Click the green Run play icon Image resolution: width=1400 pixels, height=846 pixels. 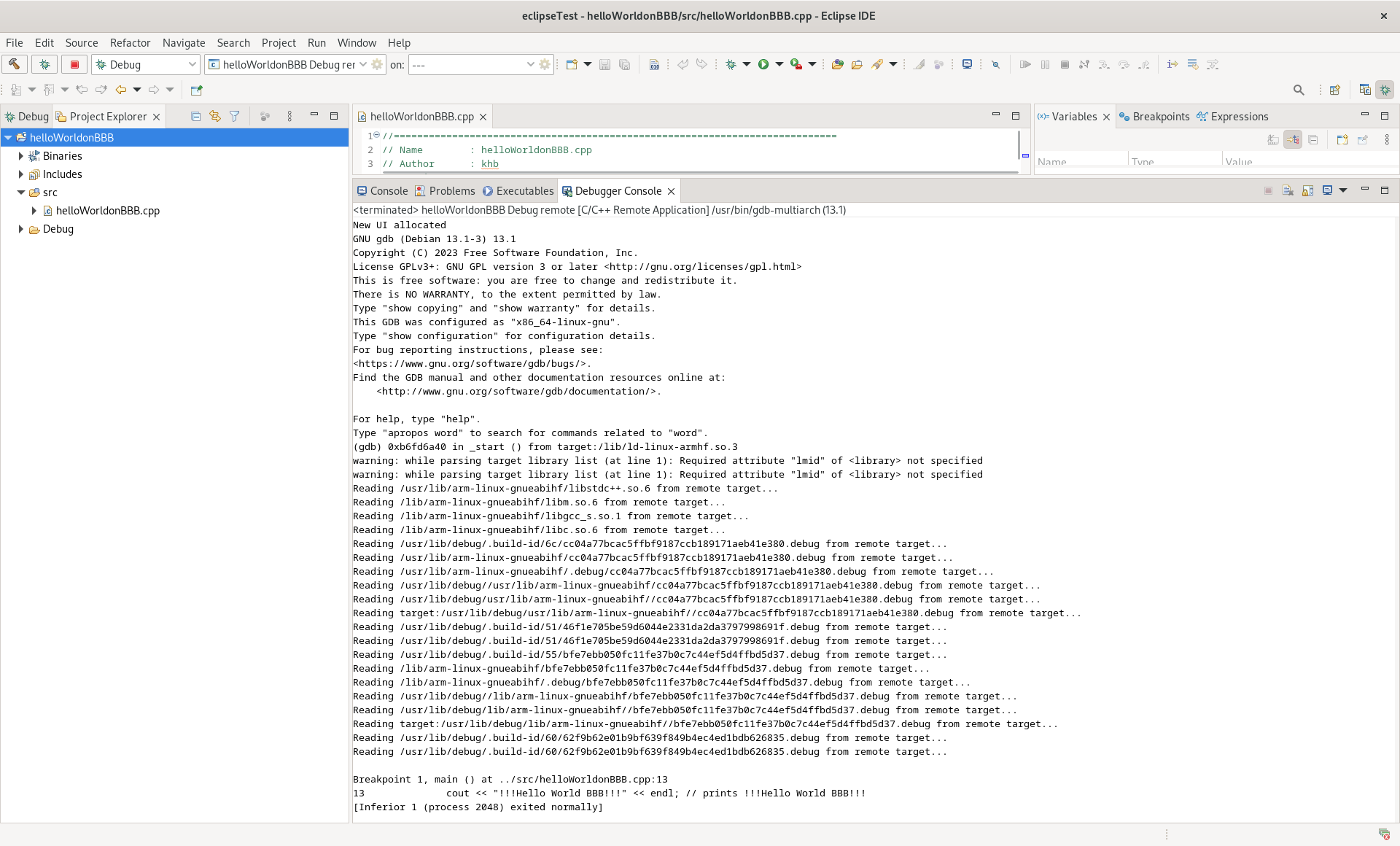(763, 64)
